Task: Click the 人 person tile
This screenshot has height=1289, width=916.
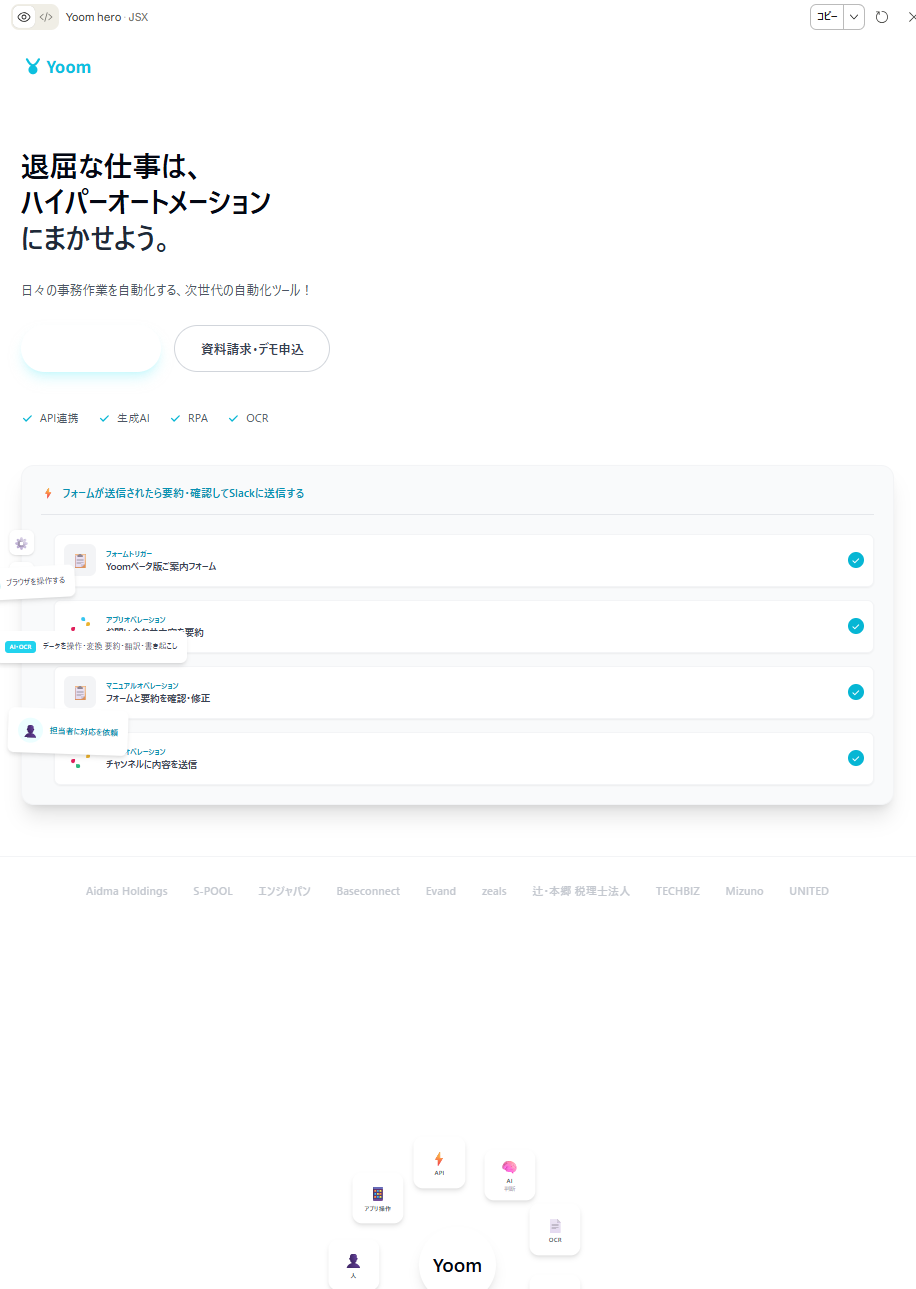Action: click(x=353, y=1265)
